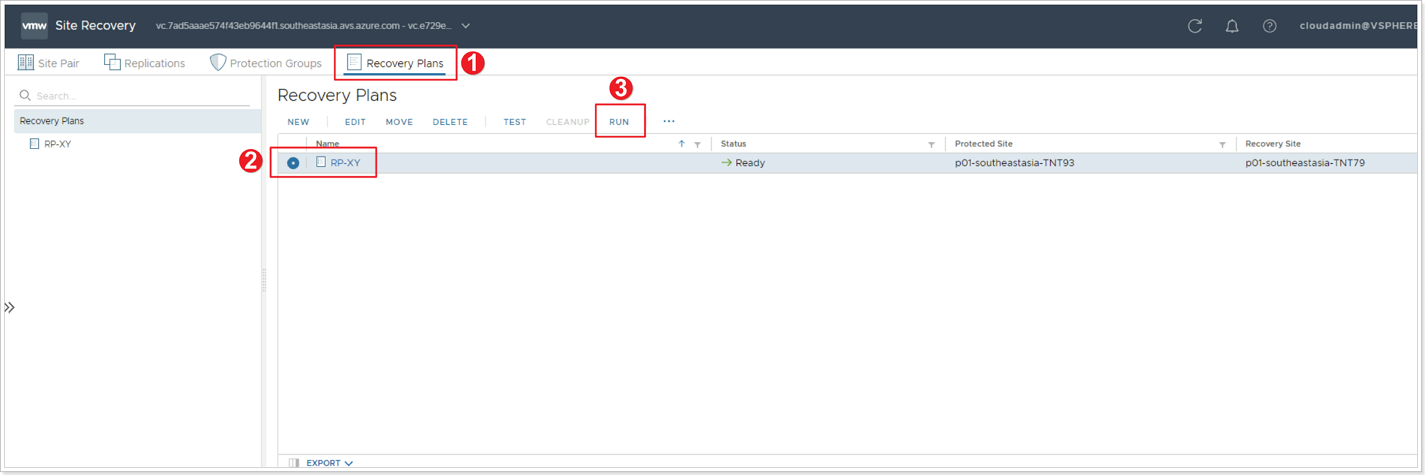Click the Replications tab icon
This screenshot has height=475, width=1425.
[x=112, y=63]
